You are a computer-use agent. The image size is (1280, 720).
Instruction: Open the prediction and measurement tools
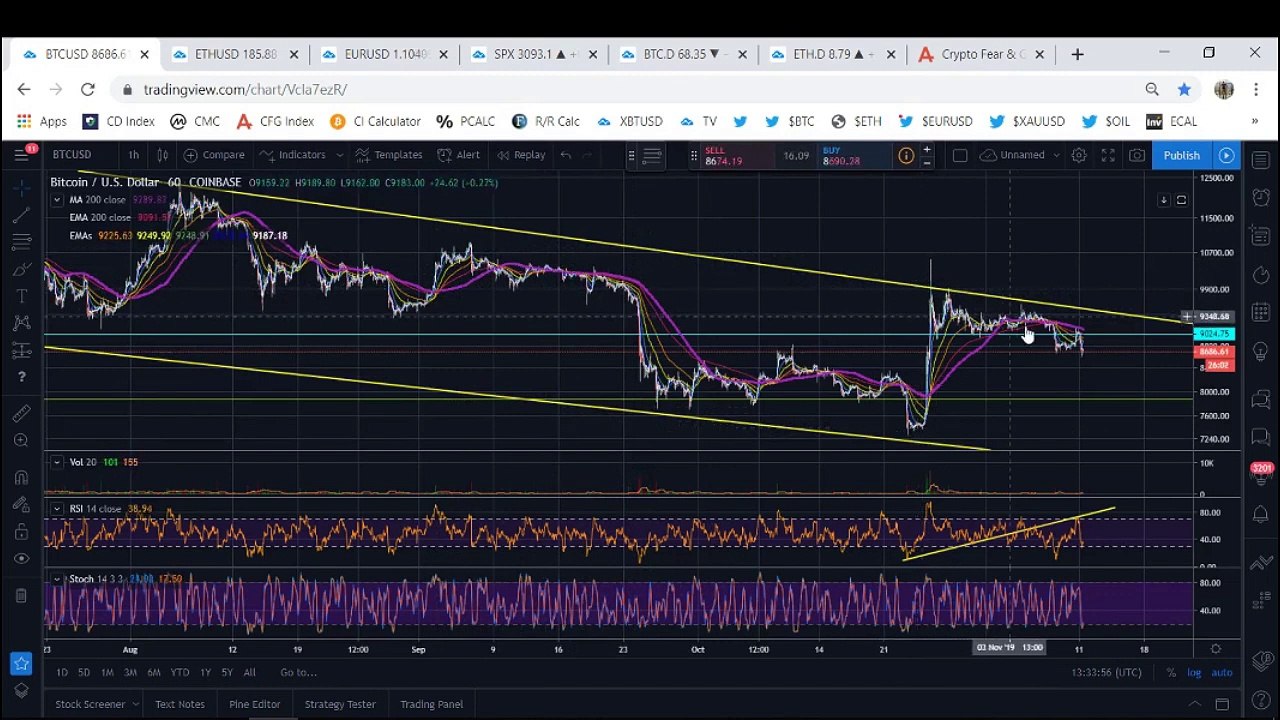tap(21, 350)
